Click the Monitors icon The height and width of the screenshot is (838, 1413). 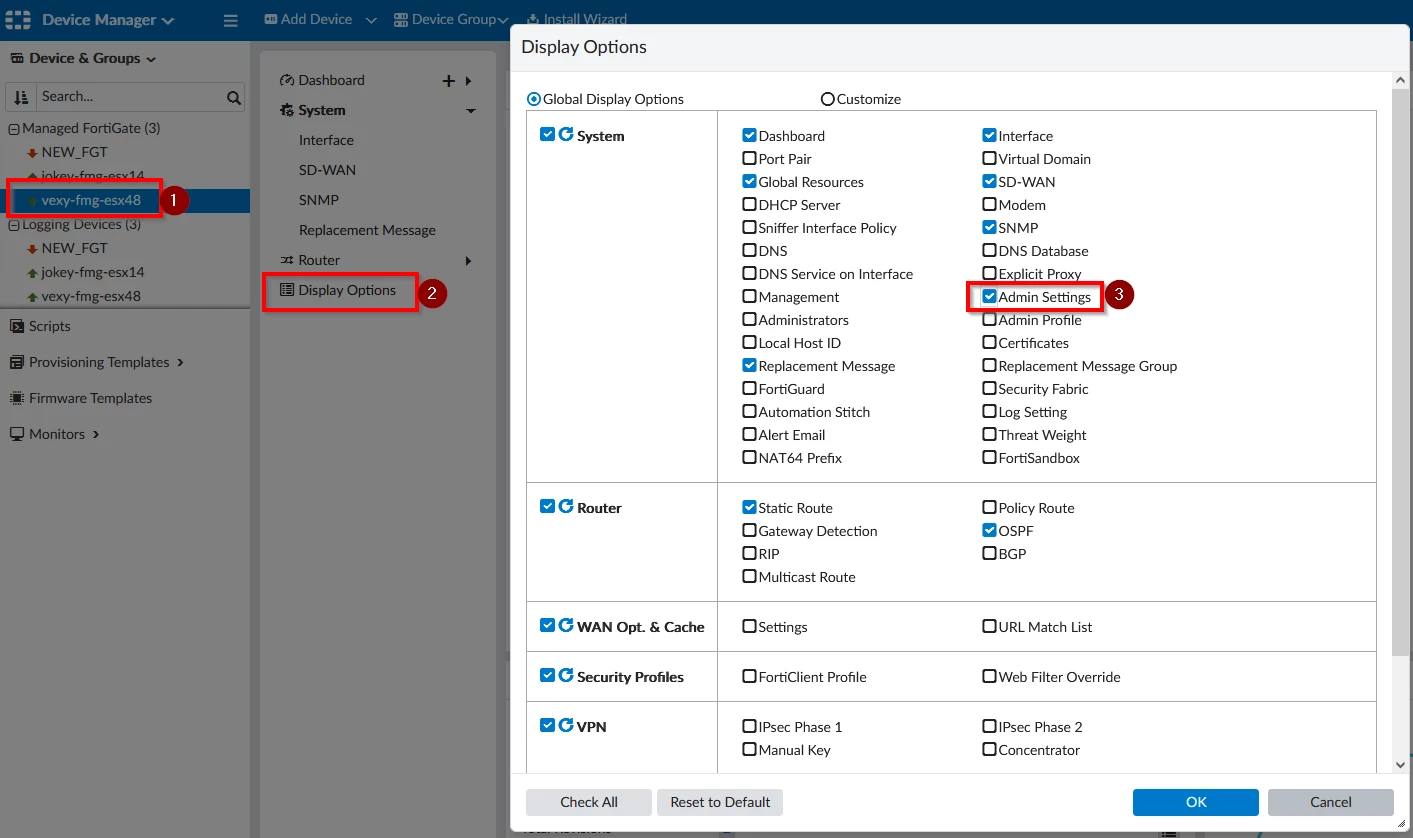17,434
